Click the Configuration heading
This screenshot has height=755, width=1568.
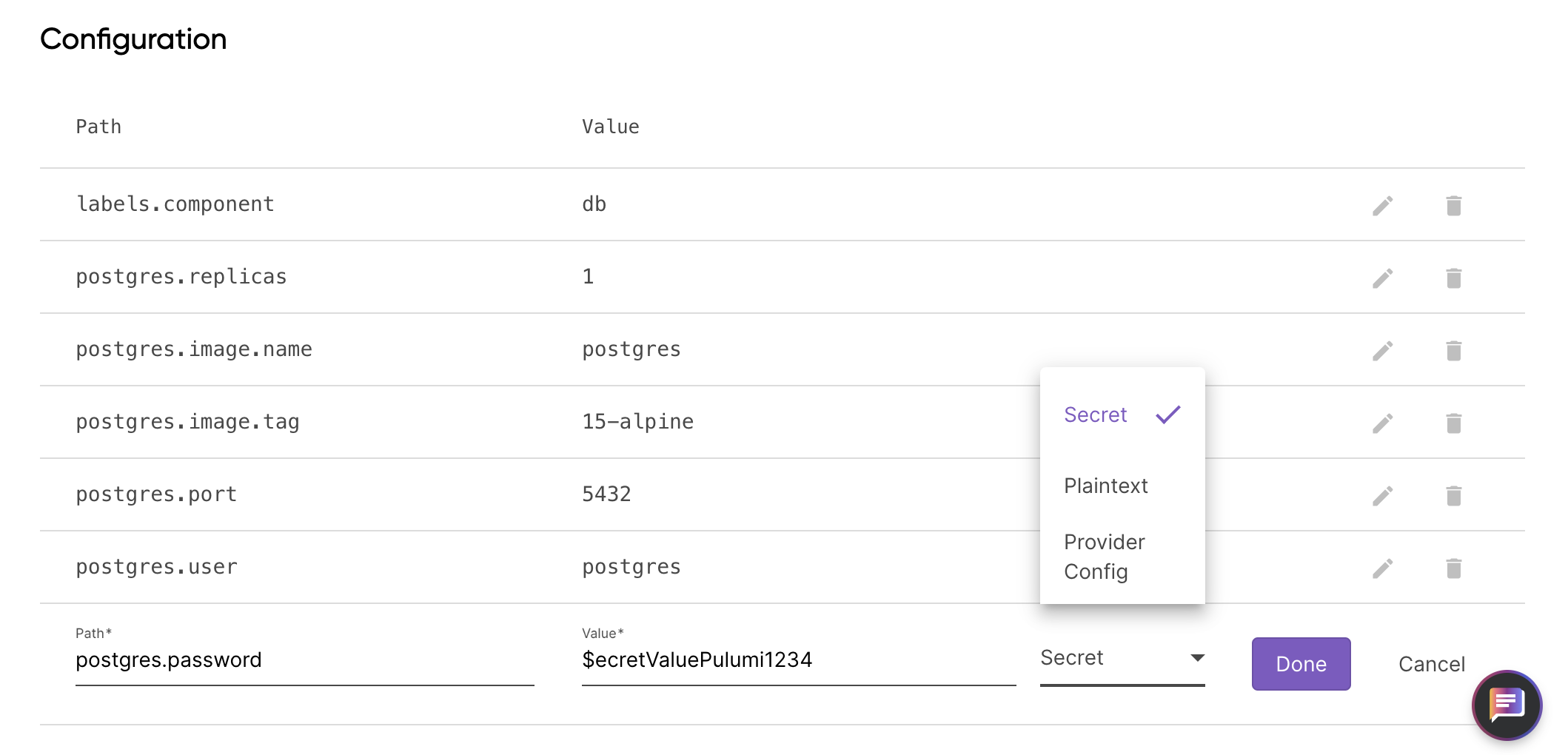click(133, 39)
